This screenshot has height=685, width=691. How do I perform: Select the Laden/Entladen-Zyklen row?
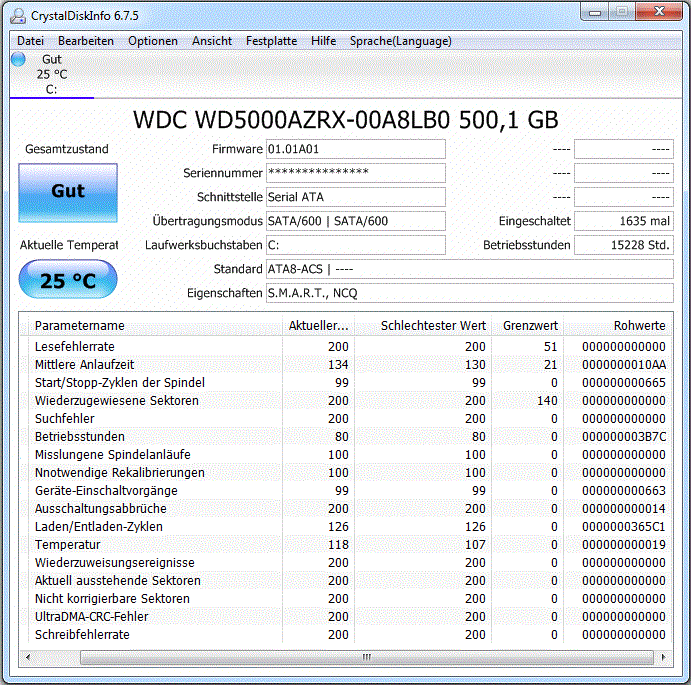pos(346,527)
